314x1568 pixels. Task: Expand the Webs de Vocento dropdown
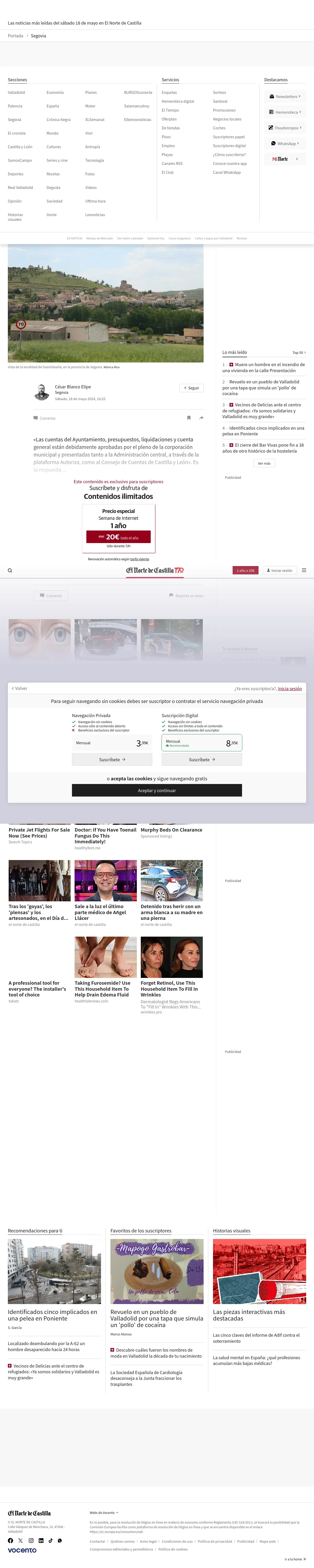point(104,1512)
